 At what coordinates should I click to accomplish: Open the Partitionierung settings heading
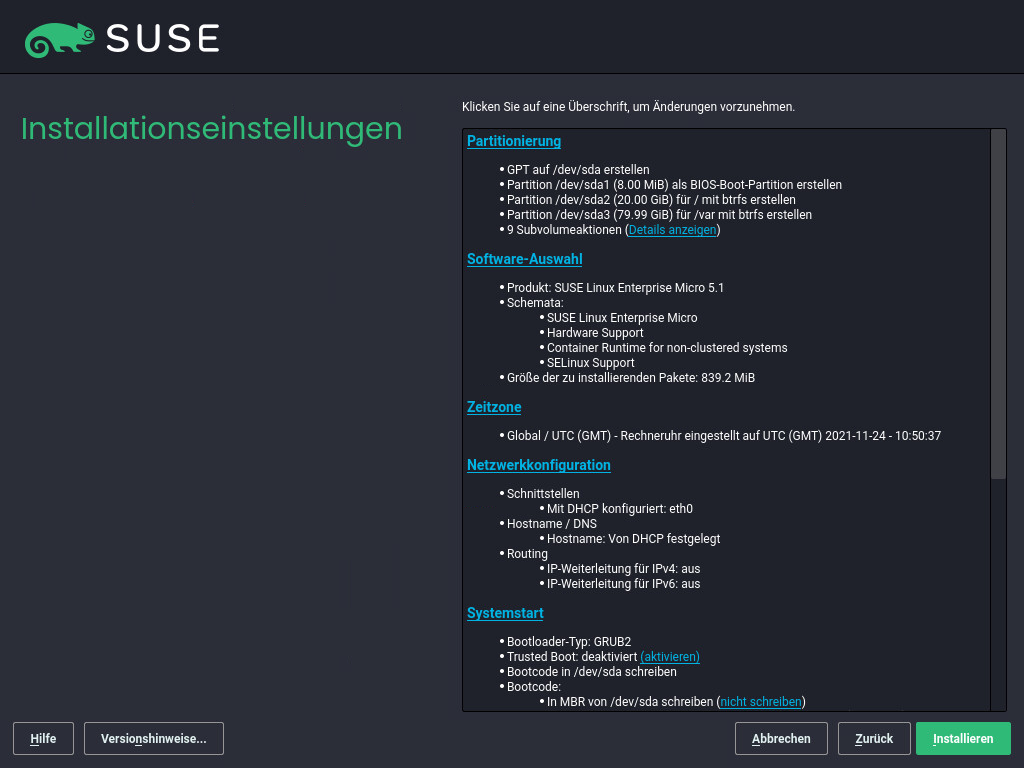pos(513,141)
